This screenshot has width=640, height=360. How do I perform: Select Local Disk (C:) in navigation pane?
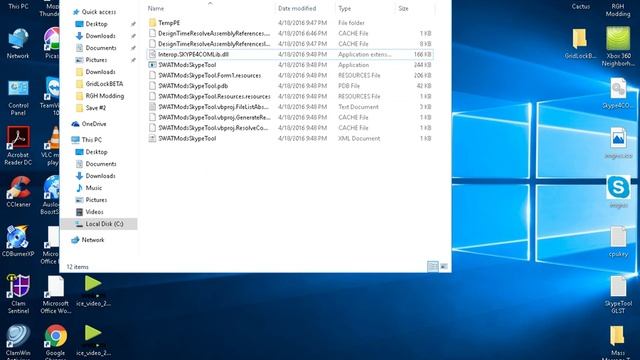(x=99, y=224)
